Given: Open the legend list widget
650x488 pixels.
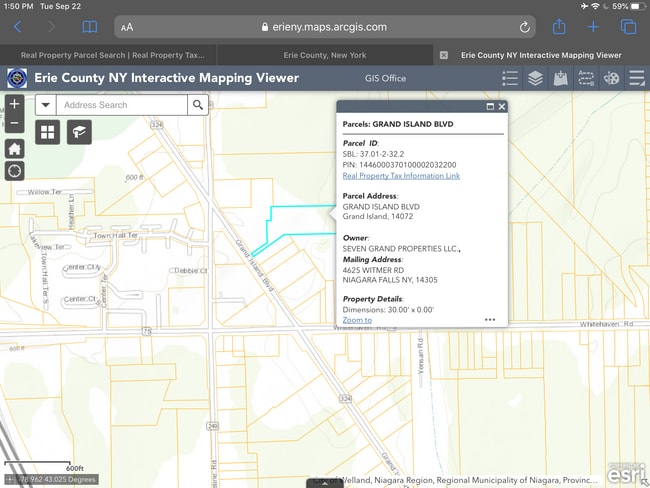Looking at the screenshot, I should (510, 79).
